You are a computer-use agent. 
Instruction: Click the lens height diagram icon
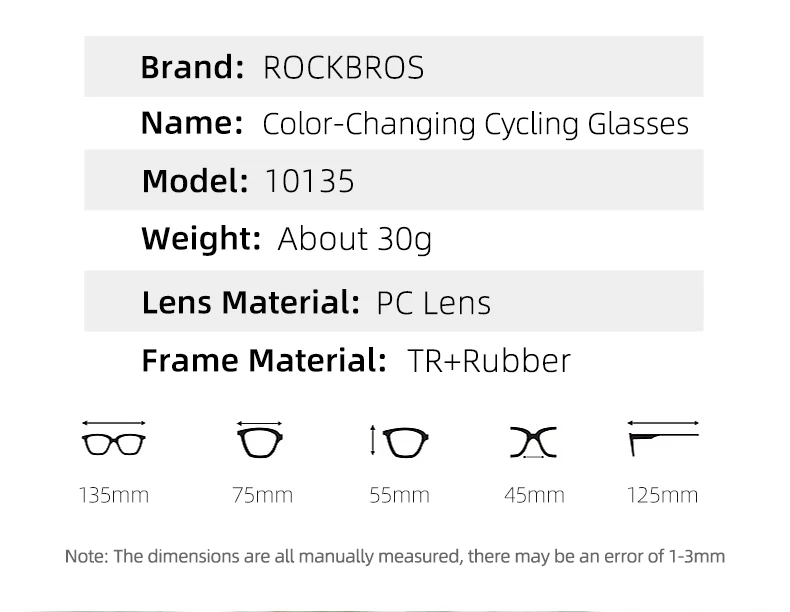pos(400,442)
